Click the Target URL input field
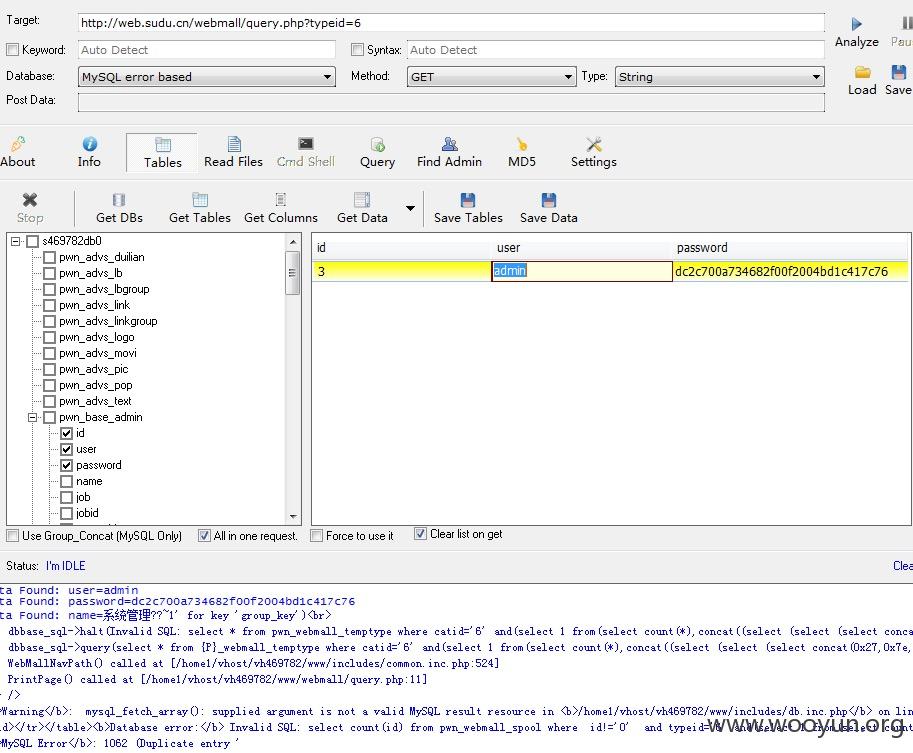The image size is (913, 753). click(x=451, y=23)
